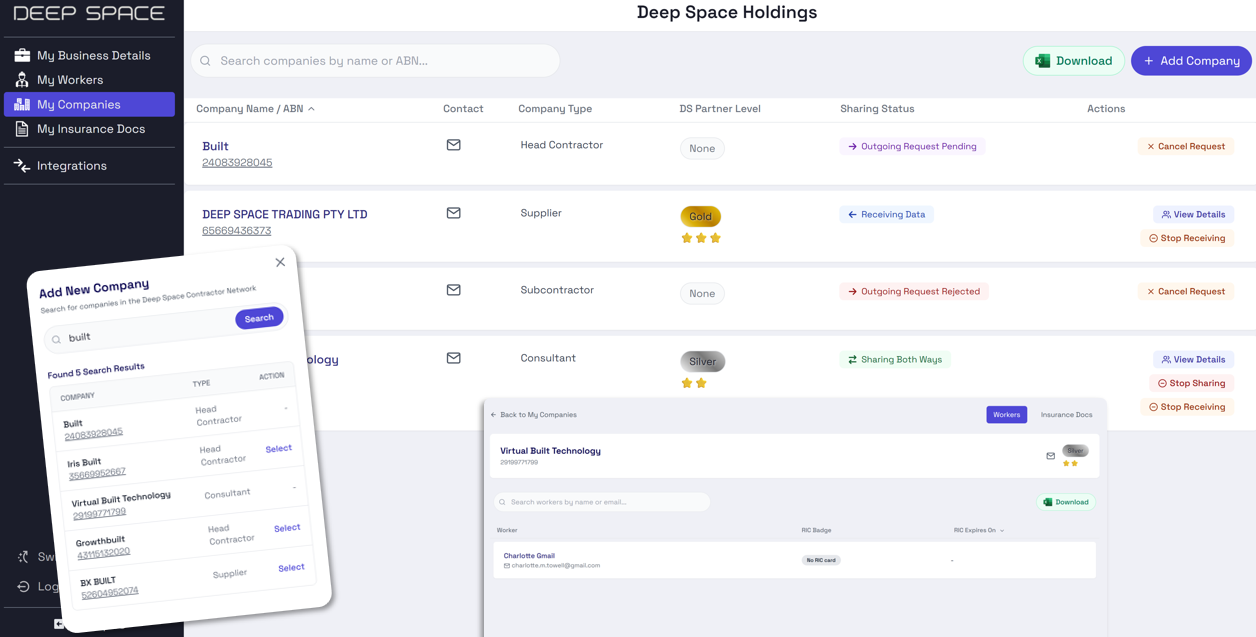Click the mail icon in the Subcontractor row
Viewport: 1256px width, 637px height.
click(453, 290)
